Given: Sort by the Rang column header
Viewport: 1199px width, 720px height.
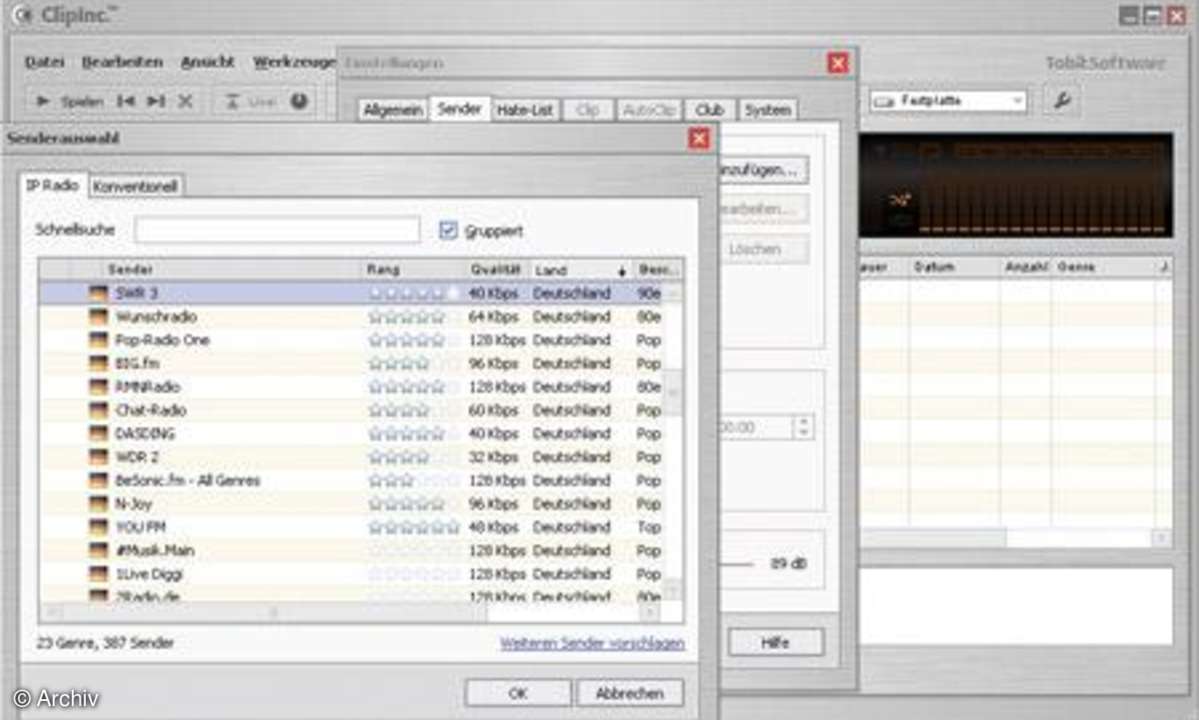Looking at the screenshot, I should pyautogui.click(x=414, y=270).
